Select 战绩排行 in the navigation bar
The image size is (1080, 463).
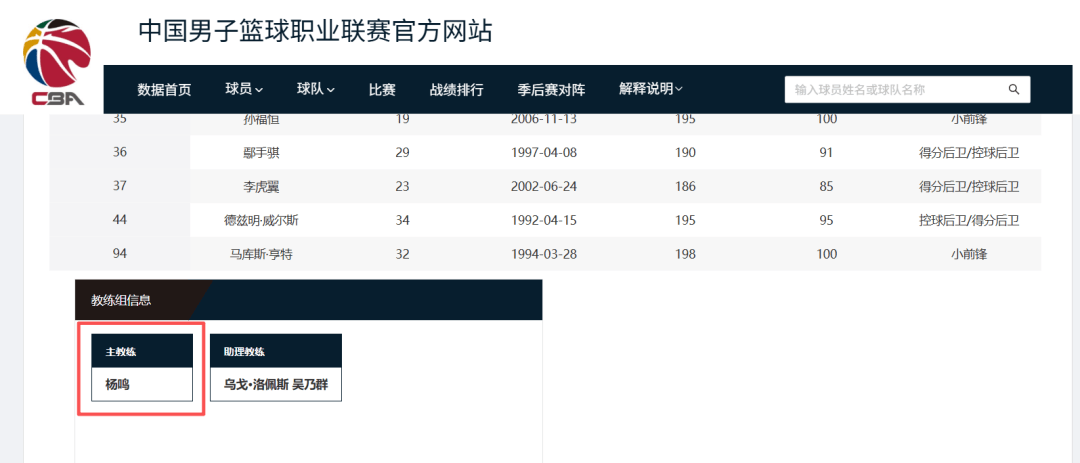(456, 89)
